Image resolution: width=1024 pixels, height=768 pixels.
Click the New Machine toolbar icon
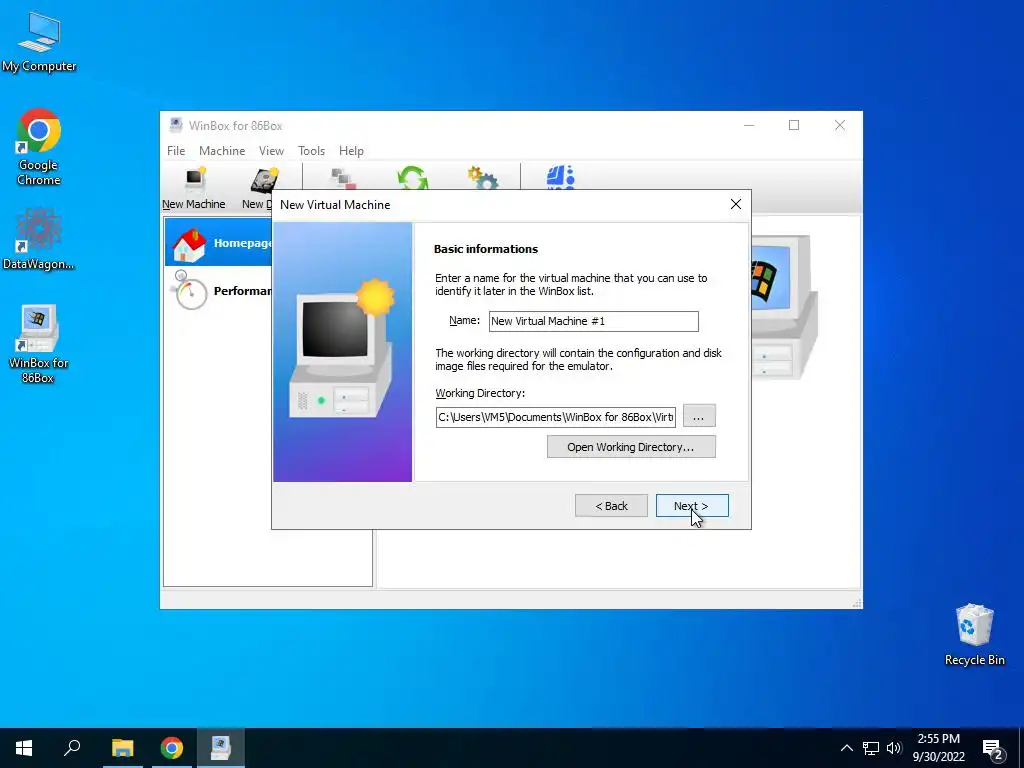[x=194, y=188]
